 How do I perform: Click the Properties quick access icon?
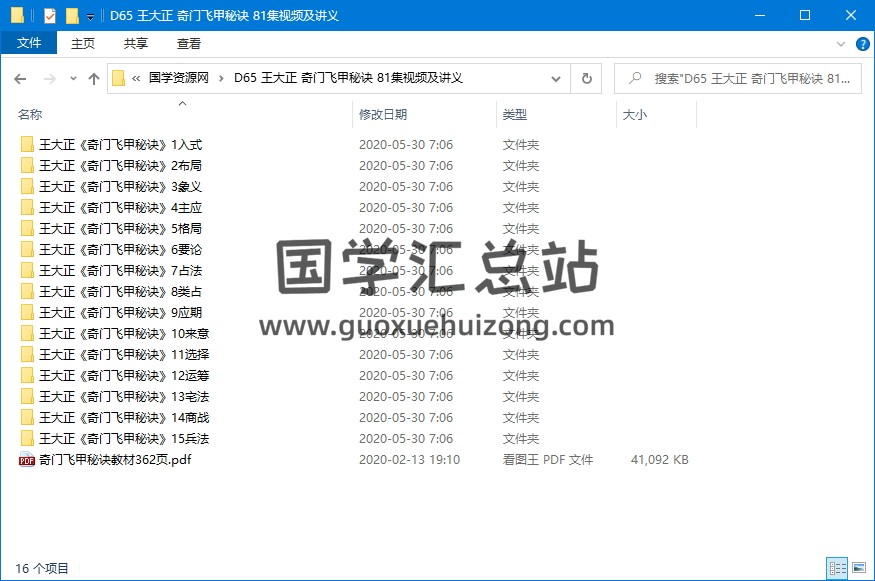(50, 16)
